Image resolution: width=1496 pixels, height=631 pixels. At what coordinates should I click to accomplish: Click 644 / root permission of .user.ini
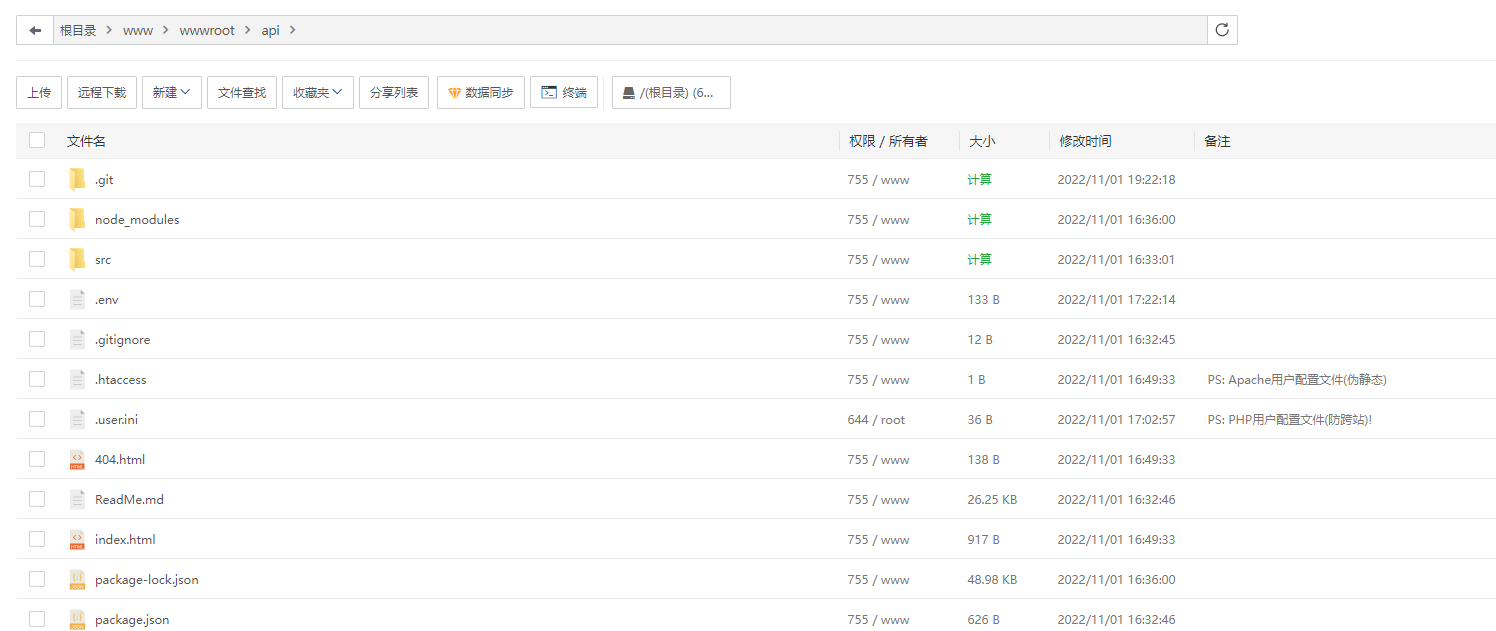coord(876,419)
